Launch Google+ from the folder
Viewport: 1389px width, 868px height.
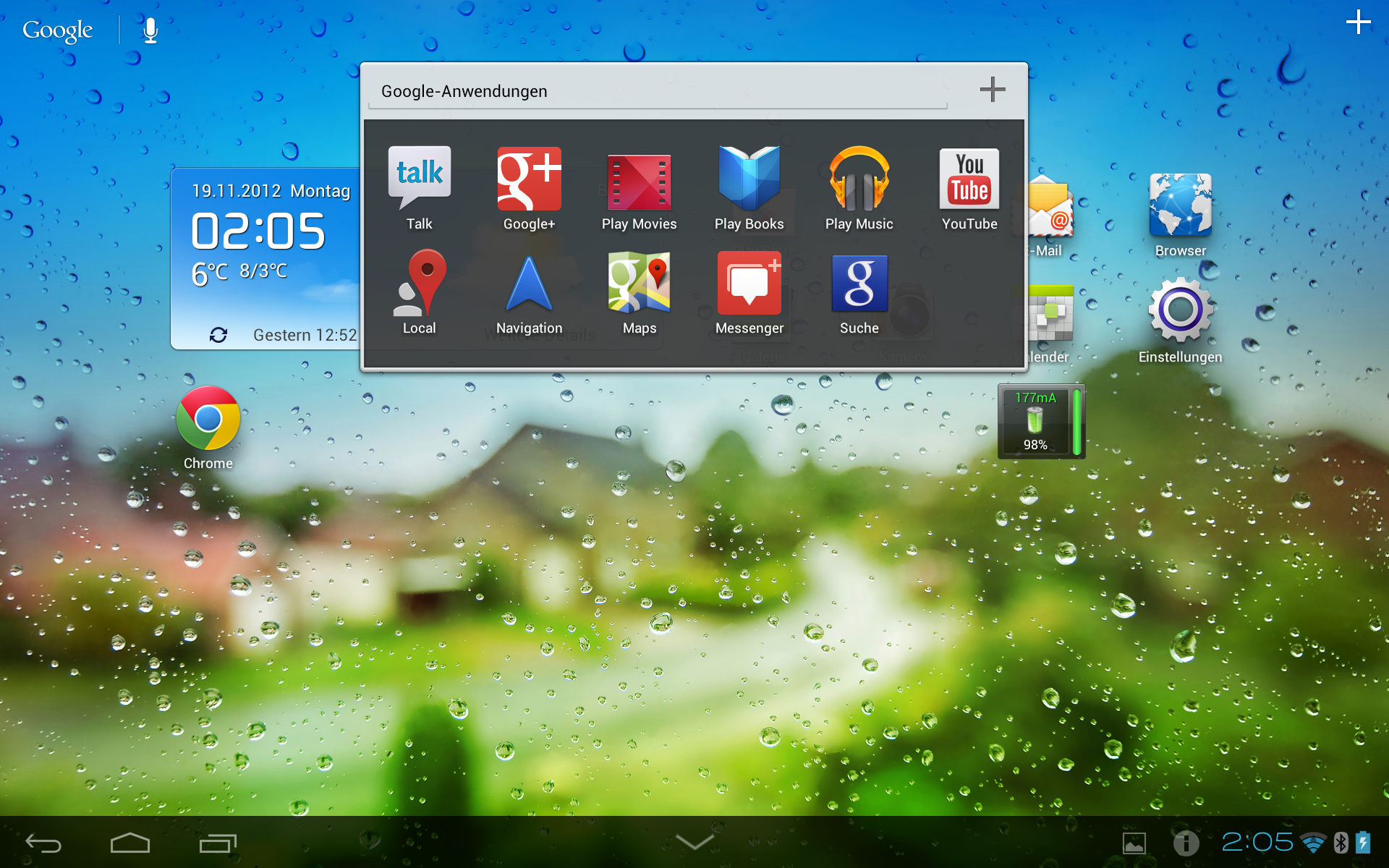(529, 188)
